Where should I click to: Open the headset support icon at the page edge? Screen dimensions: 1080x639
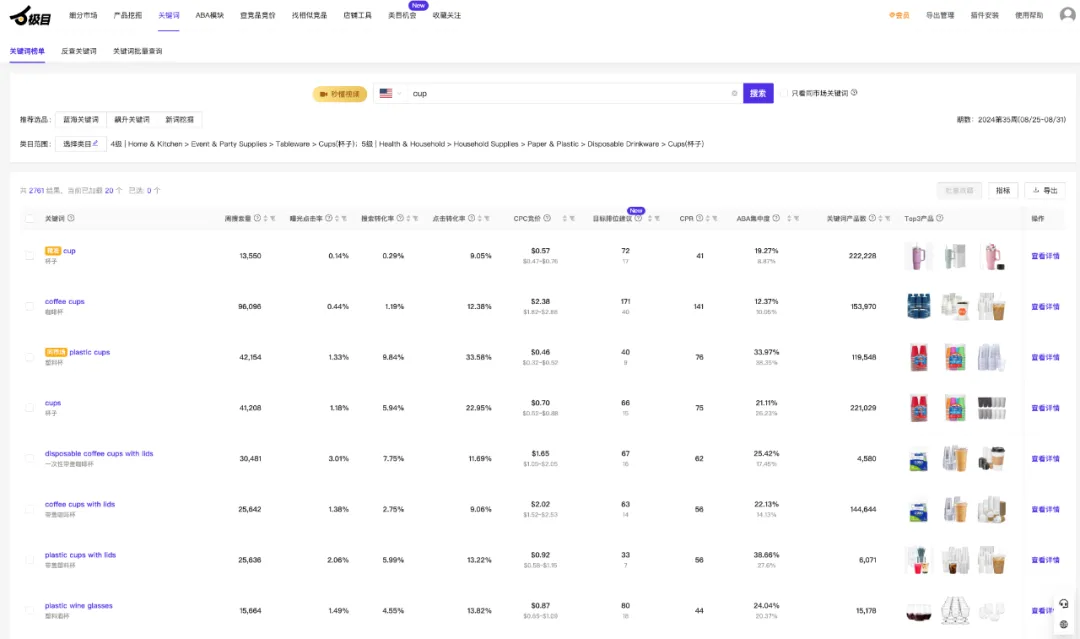tap(1063, 604)
